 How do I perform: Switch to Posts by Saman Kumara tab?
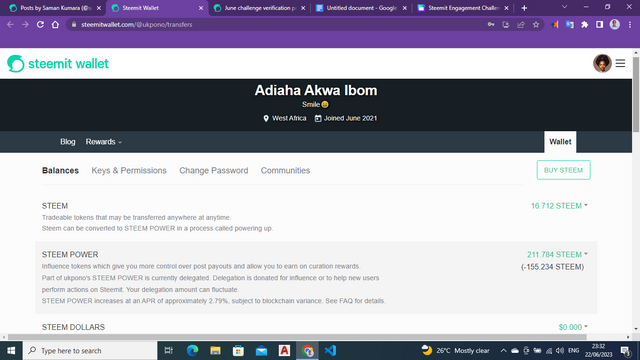pyautogui.click(x=56, y=8)
